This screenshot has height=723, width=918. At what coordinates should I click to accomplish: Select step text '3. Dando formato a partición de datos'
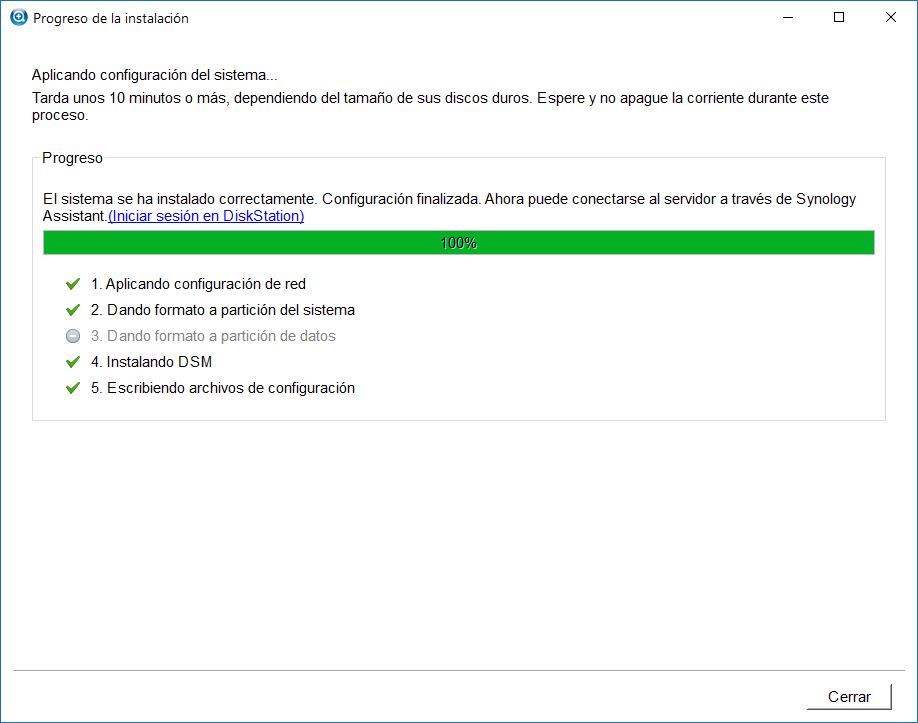pyautogui.click(x=213, y=336)
